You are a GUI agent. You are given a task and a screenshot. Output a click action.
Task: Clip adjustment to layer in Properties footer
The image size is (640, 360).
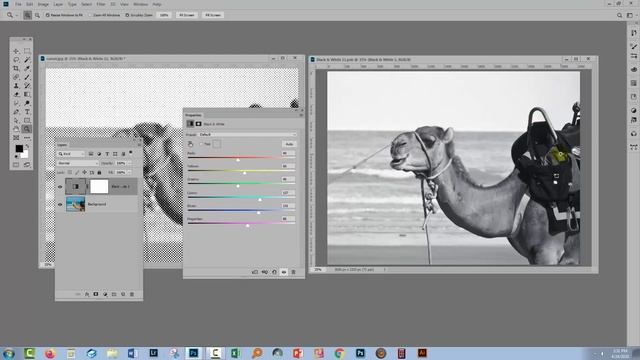coord(255,272)
